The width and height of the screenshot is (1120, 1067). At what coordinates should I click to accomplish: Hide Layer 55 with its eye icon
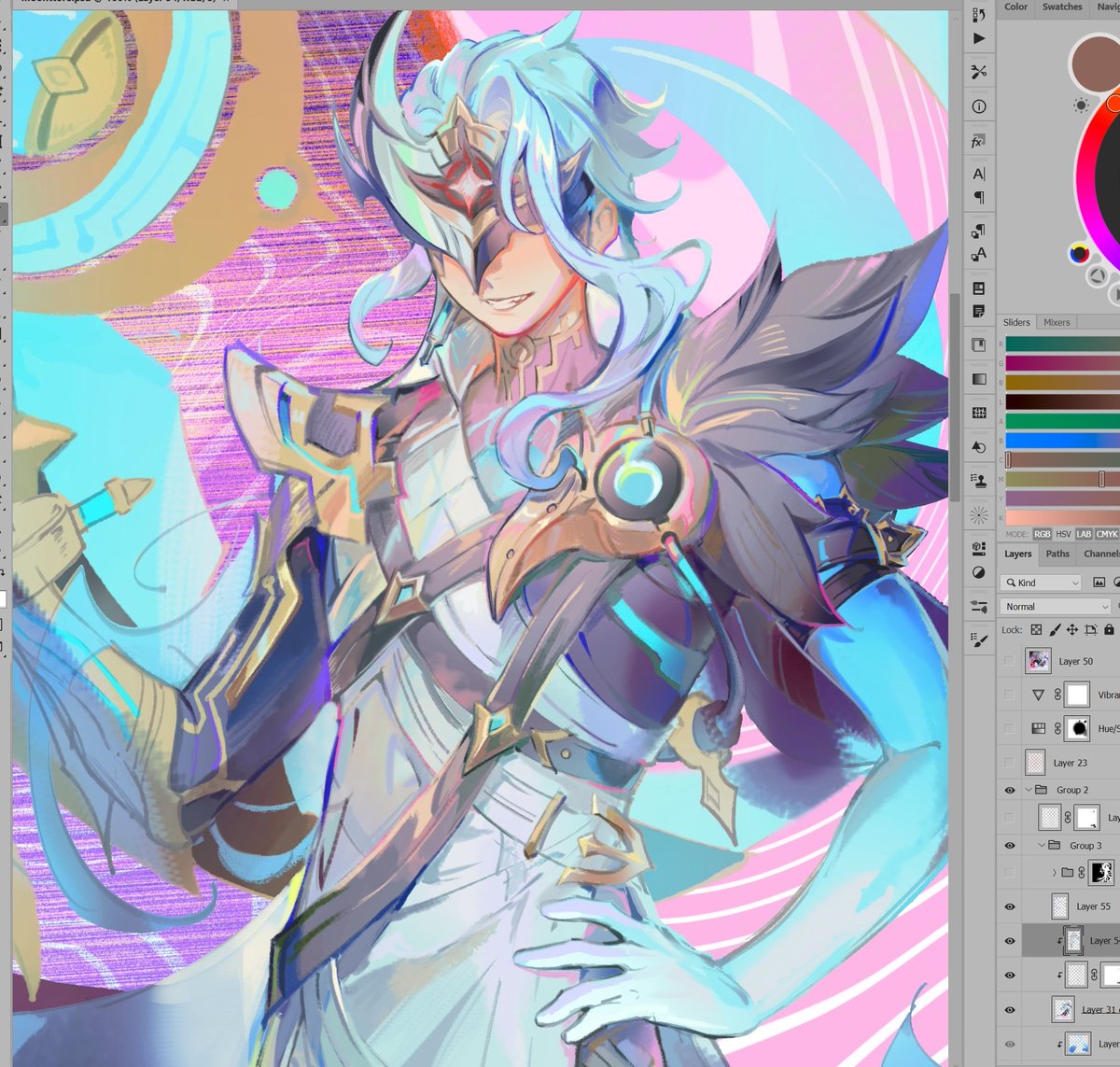coord(1009,906)
